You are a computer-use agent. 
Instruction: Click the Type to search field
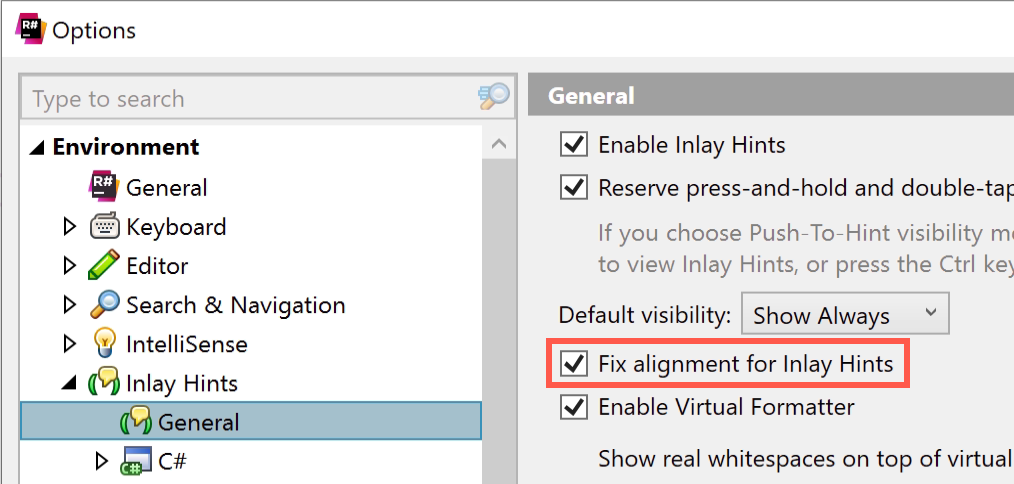click(252, 98)
